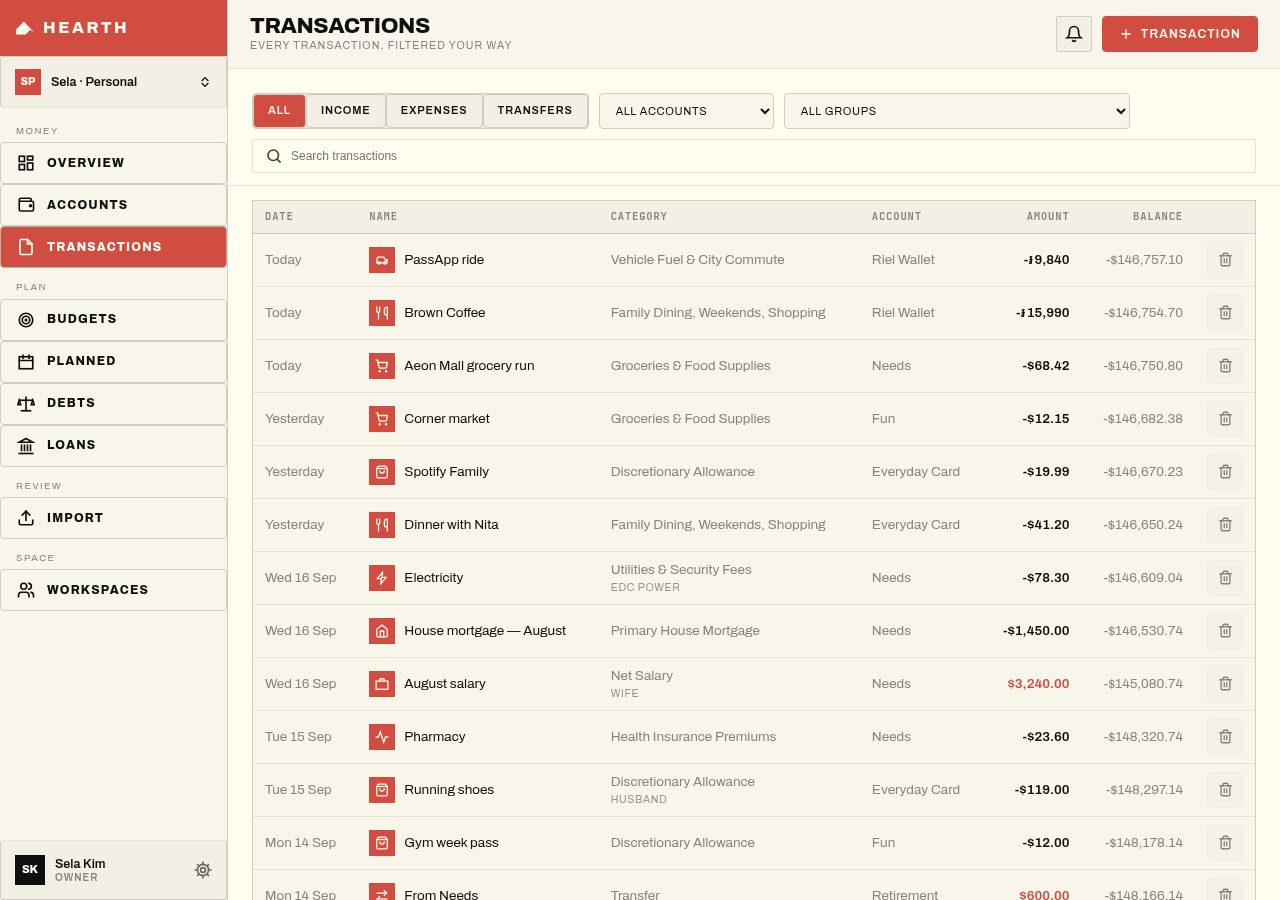Delete the Pharmacy transaction
1280x900 pixels.
(1225, 737)
